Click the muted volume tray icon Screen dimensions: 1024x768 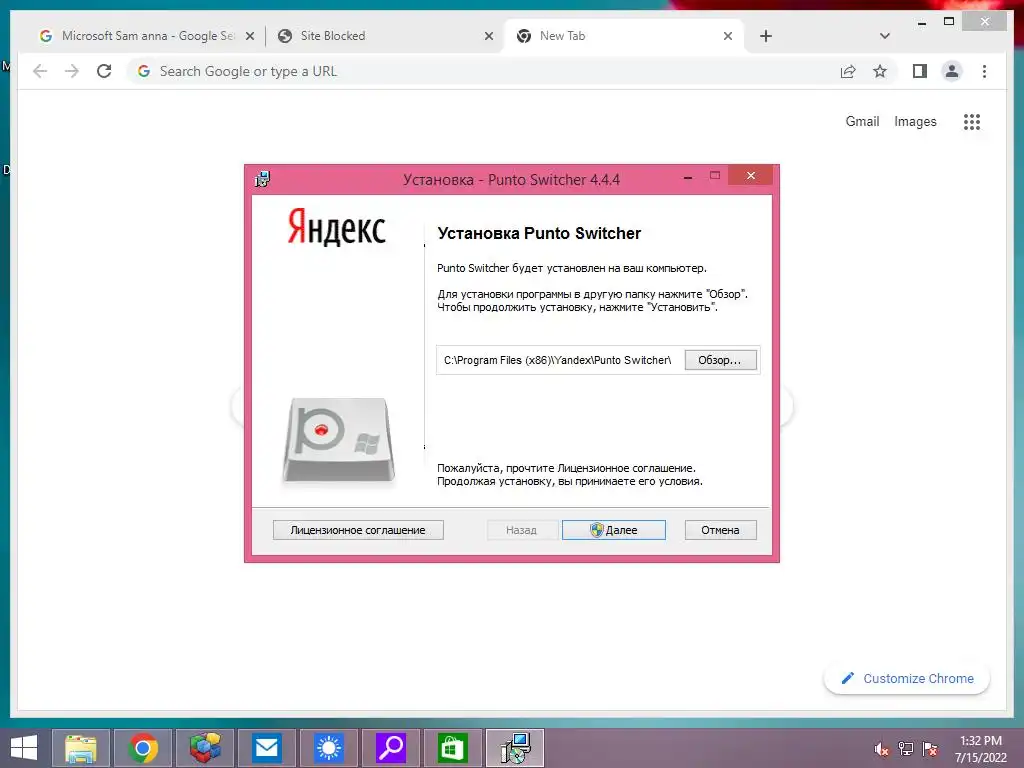tap(881, 749)
